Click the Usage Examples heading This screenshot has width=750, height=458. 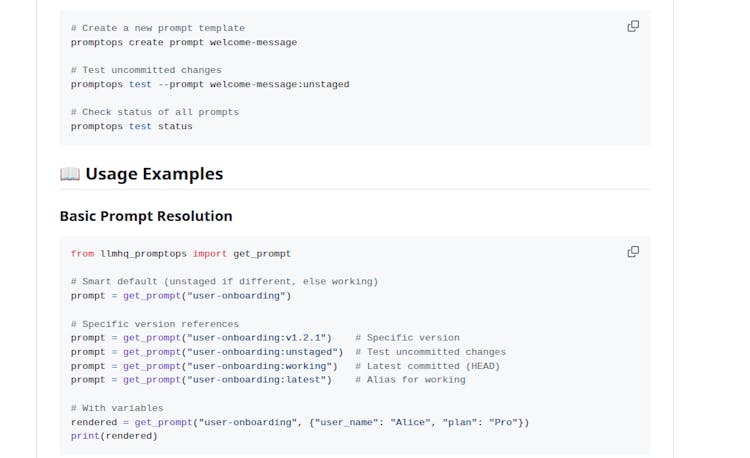154,174
